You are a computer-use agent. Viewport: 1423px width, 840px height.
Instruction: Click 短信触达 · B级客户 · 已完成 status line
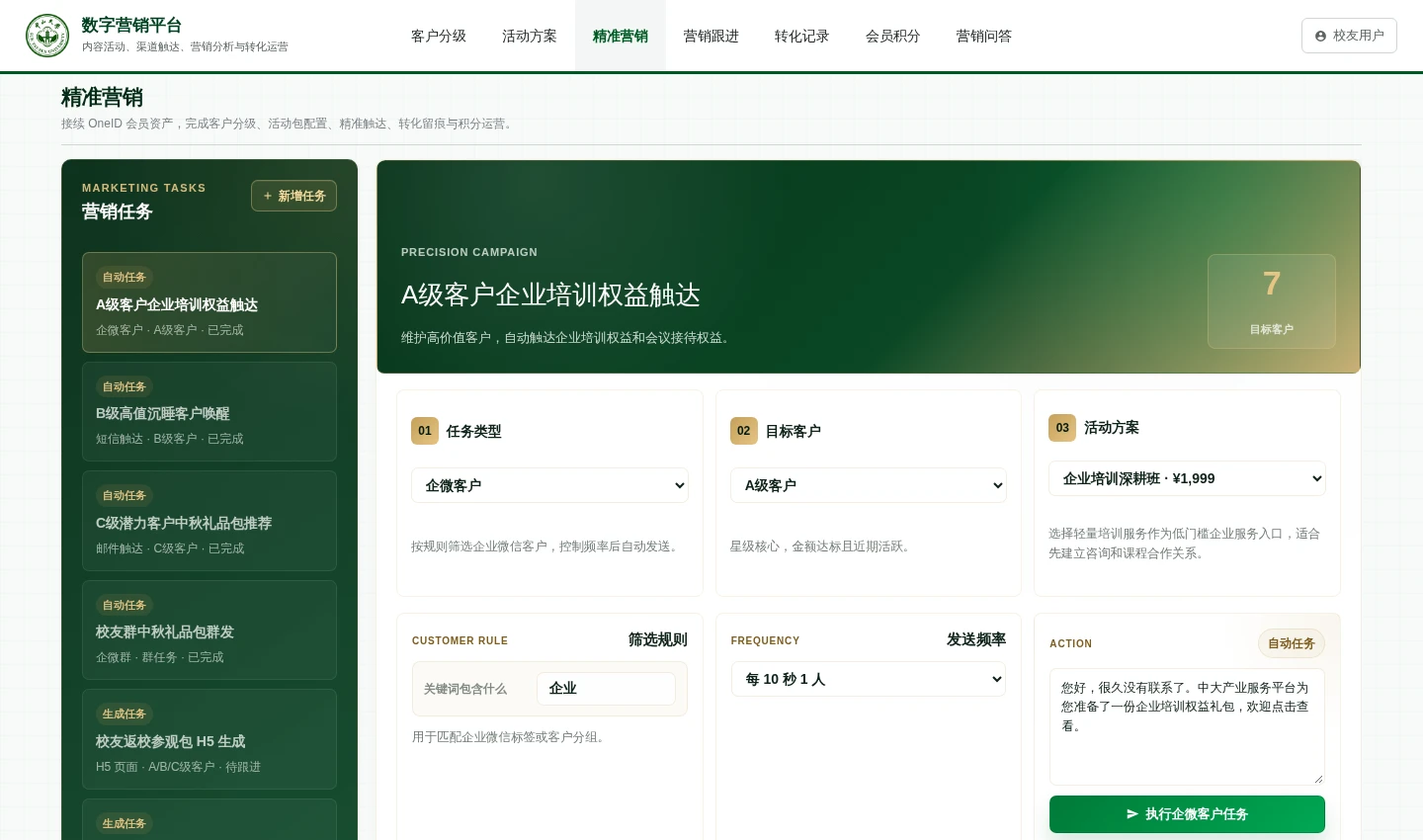(170, 439)
